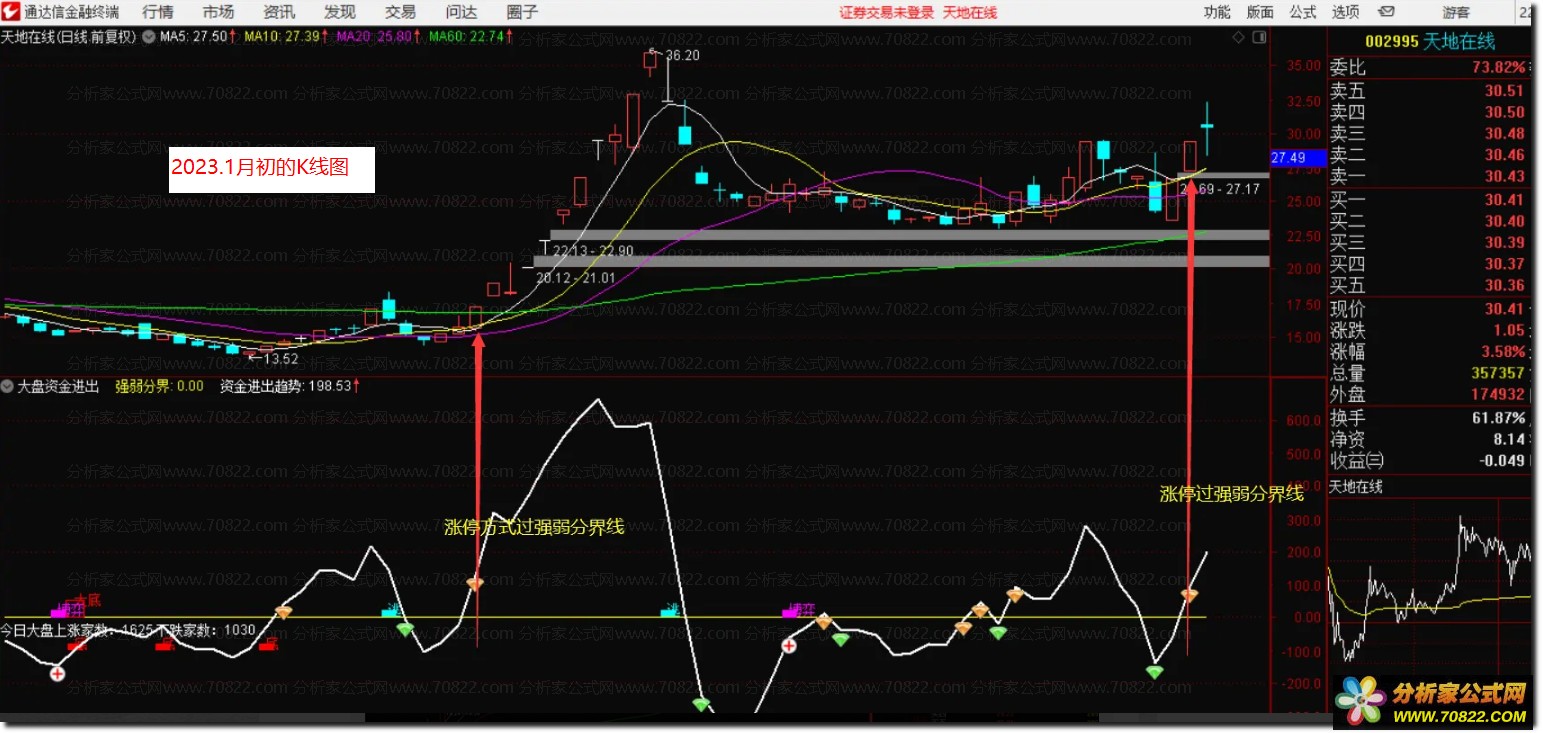Click the 36.20 peak price label

click(682, 56)
